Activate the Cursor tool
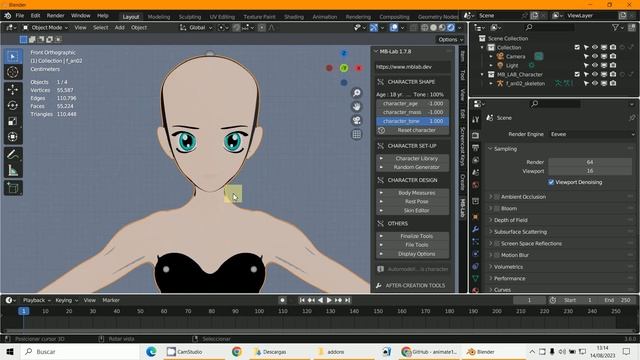The image size is (640, 360). coord(13,72)
